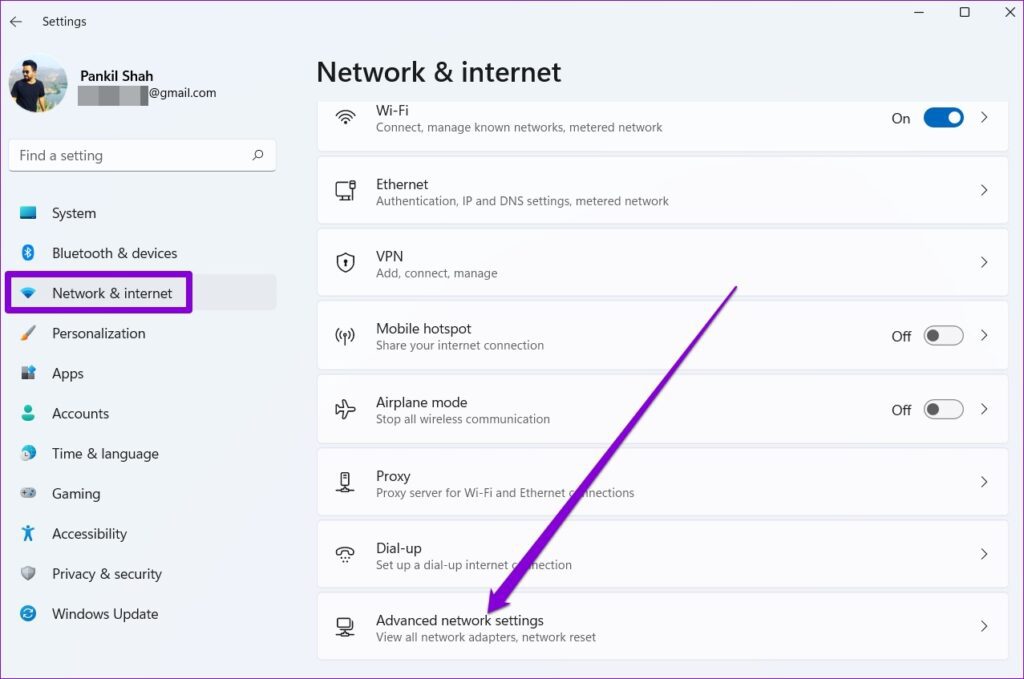Click the Dial-up phone icon

345,555
